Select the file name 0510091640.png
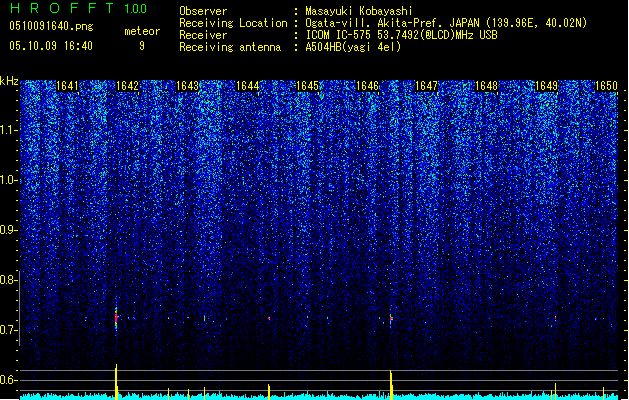629x400 pixels. [x=51, y=26]
